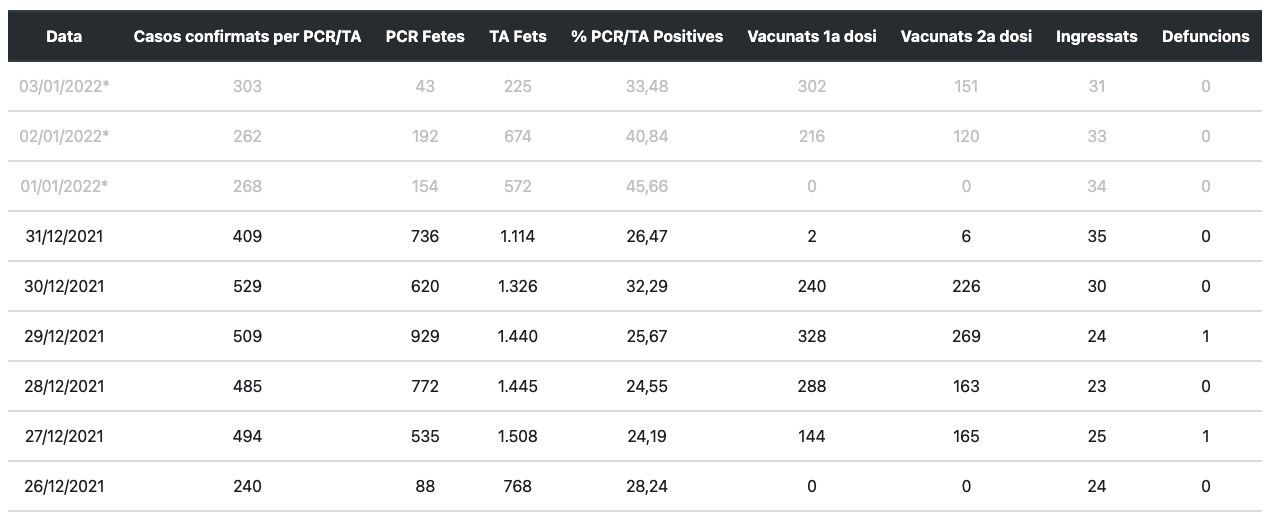Click the Data column header

64,36
